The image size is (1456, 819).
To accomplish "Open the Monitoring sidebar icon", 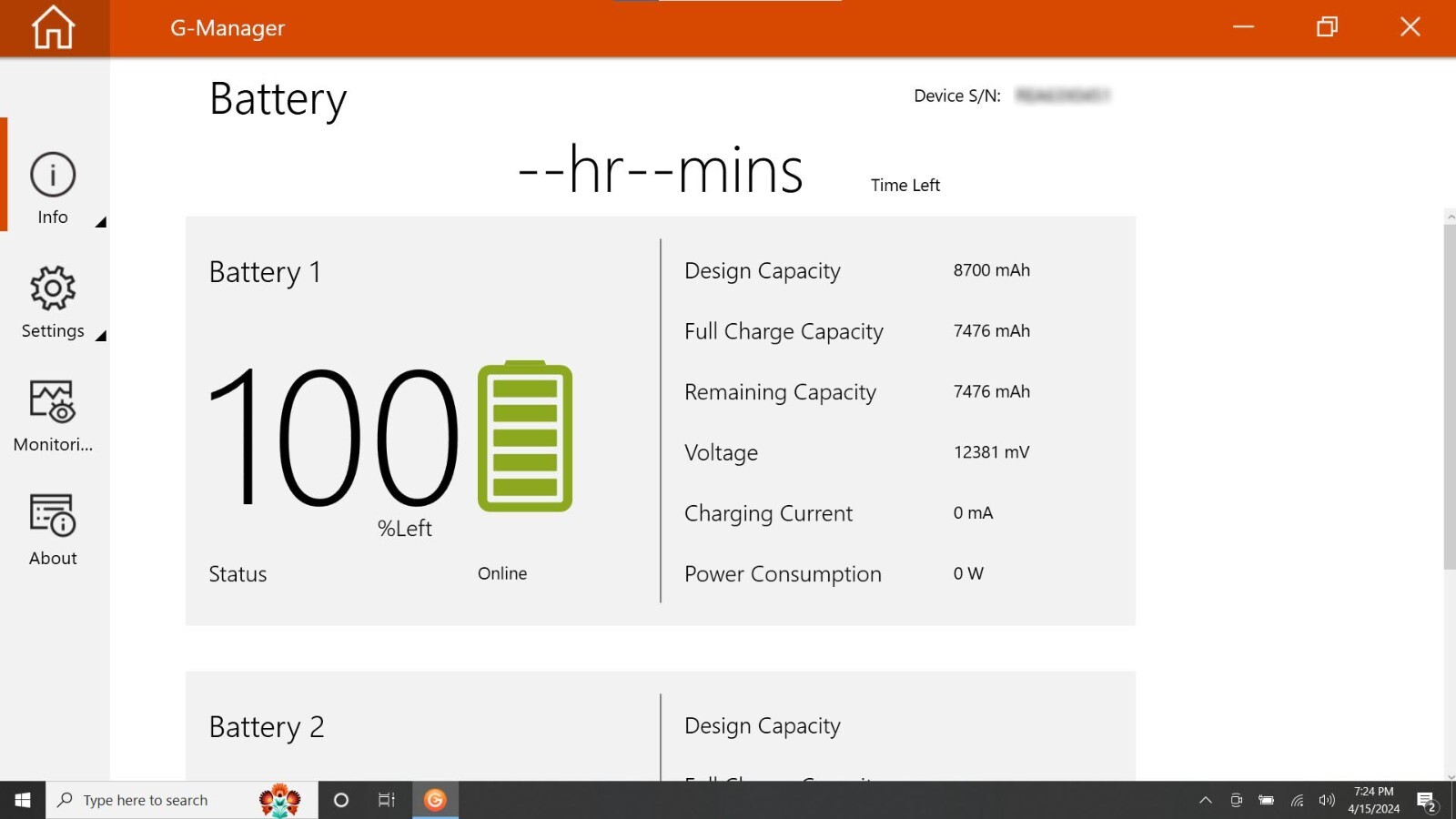I will pos(52,402).
